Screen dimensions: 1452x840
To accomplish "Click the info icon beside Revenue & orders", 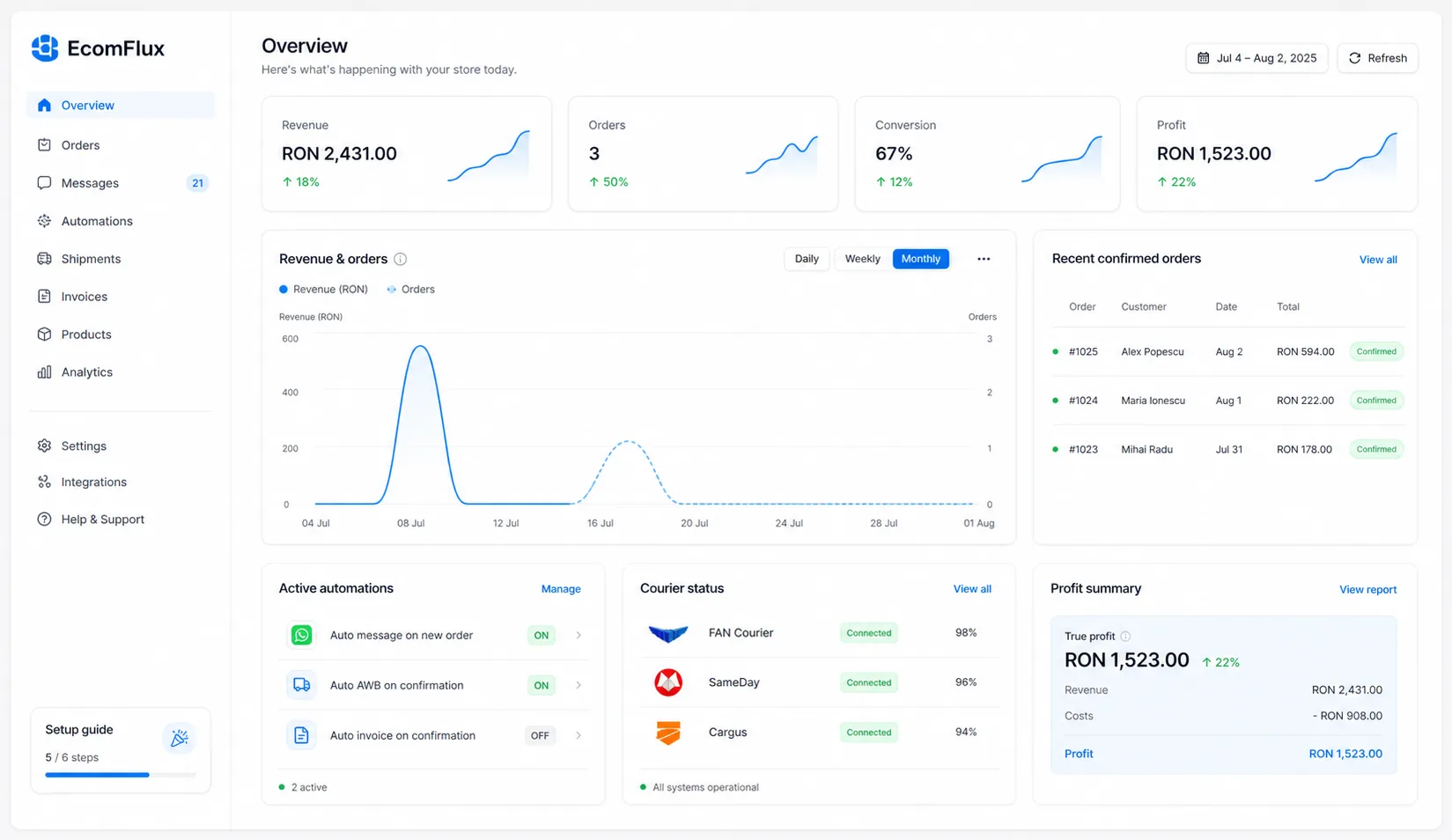I will (x=401, y=259).
